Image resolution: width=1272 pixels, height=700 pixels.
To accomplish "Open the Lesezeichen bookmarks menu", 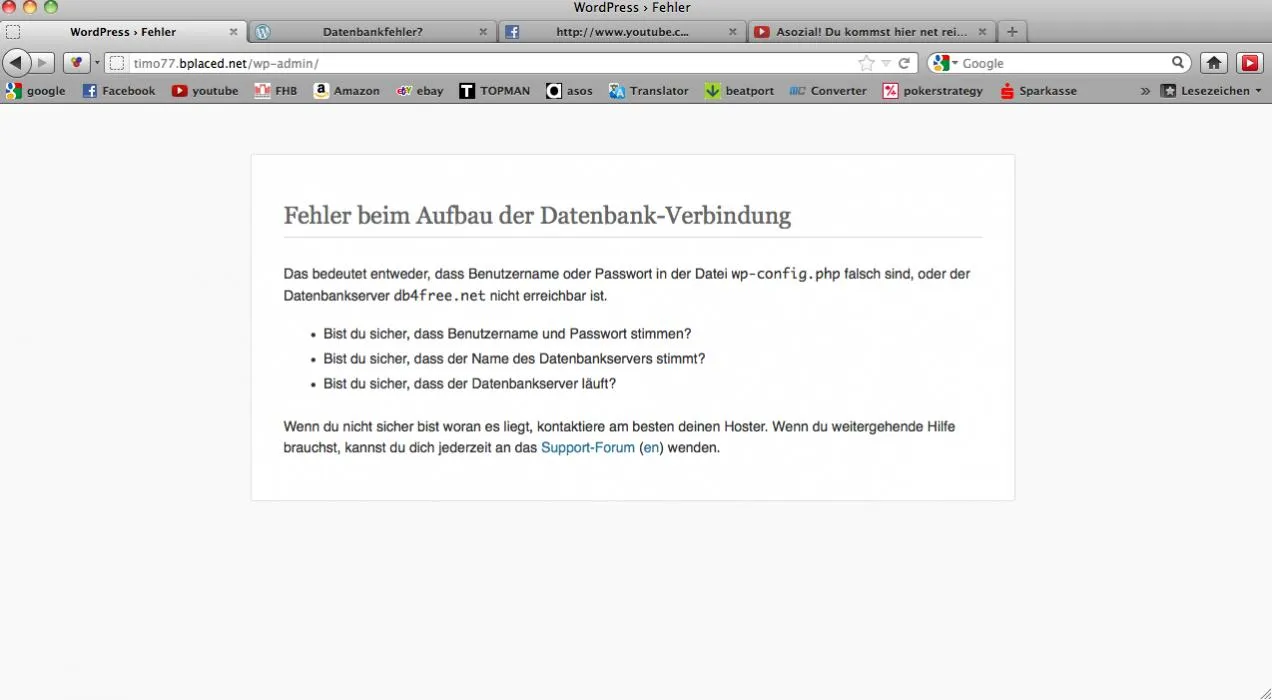I will point(1210,91).
